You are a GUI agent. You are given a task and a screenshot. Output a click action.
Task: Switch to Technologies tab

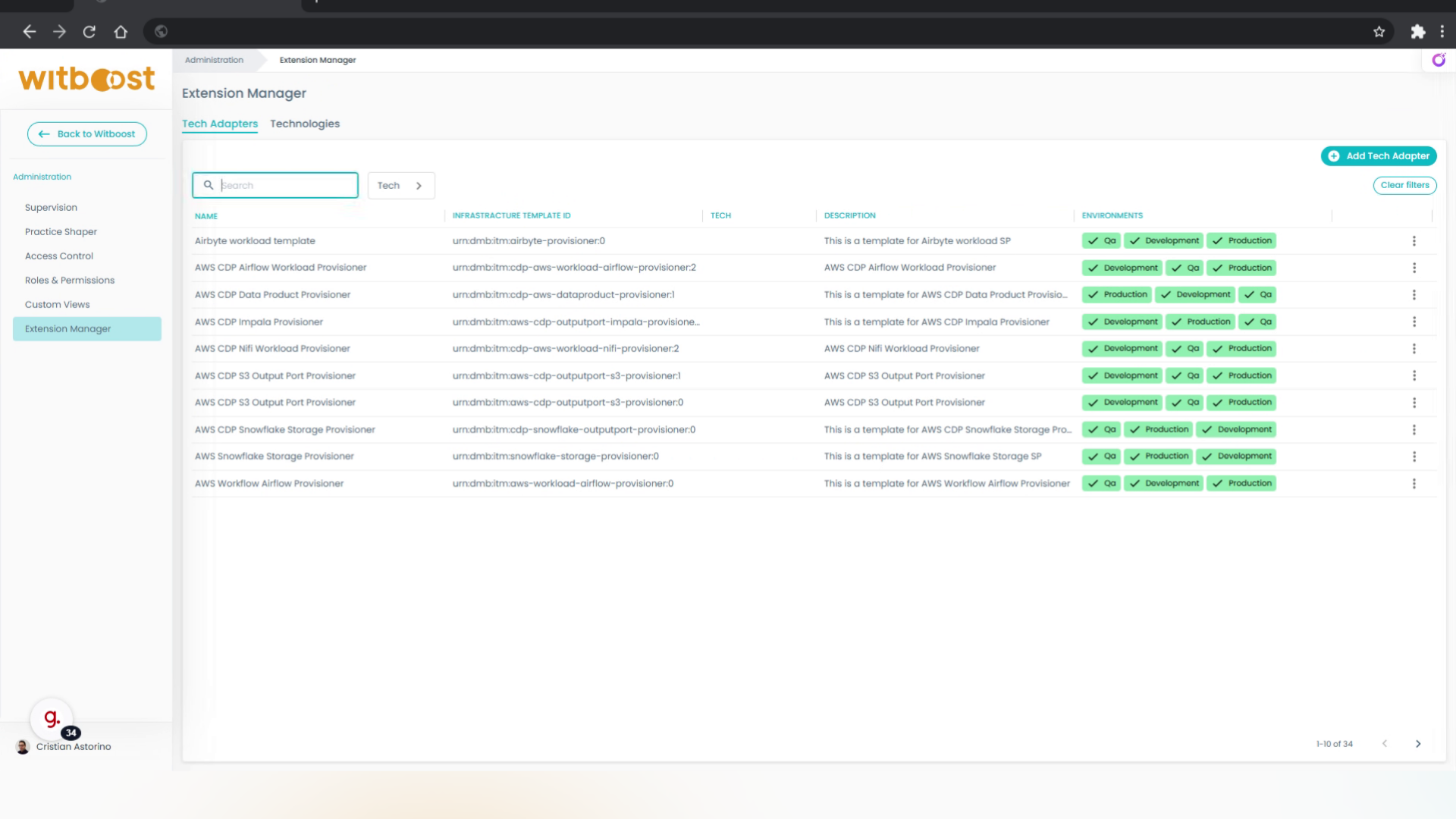(x=305, y=124)
